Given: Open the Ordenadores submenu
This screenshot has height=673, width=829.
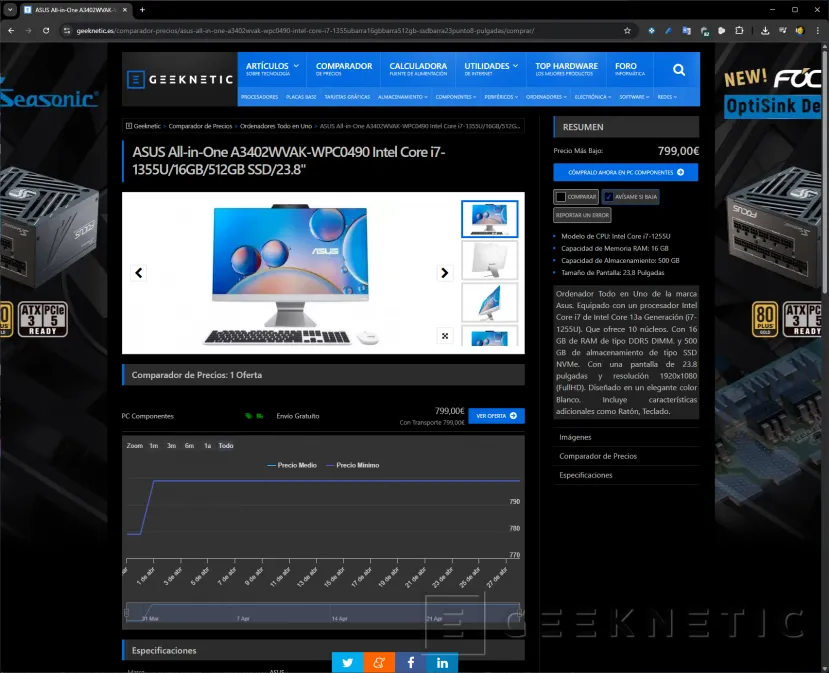Looking at the screenshot, I should click(546, 97).
